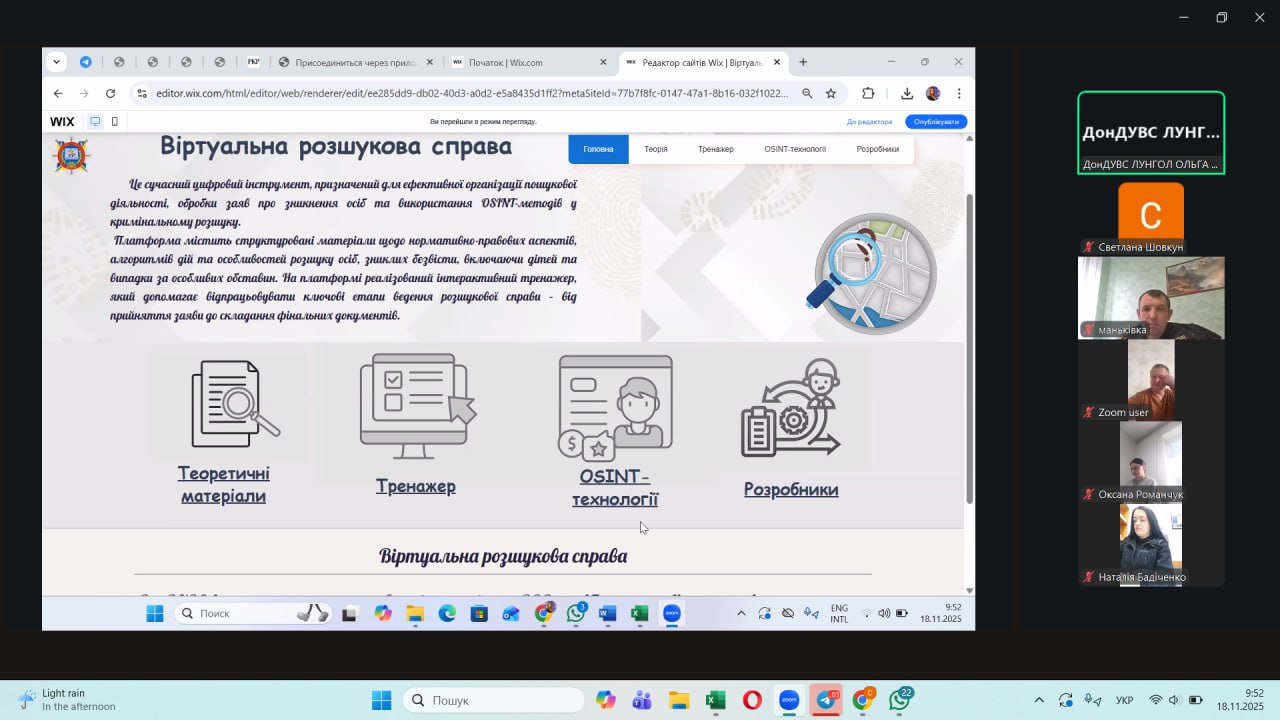
Task: Click the profile card icon above OSINT-технології
Action: click(x=615, y=406)
